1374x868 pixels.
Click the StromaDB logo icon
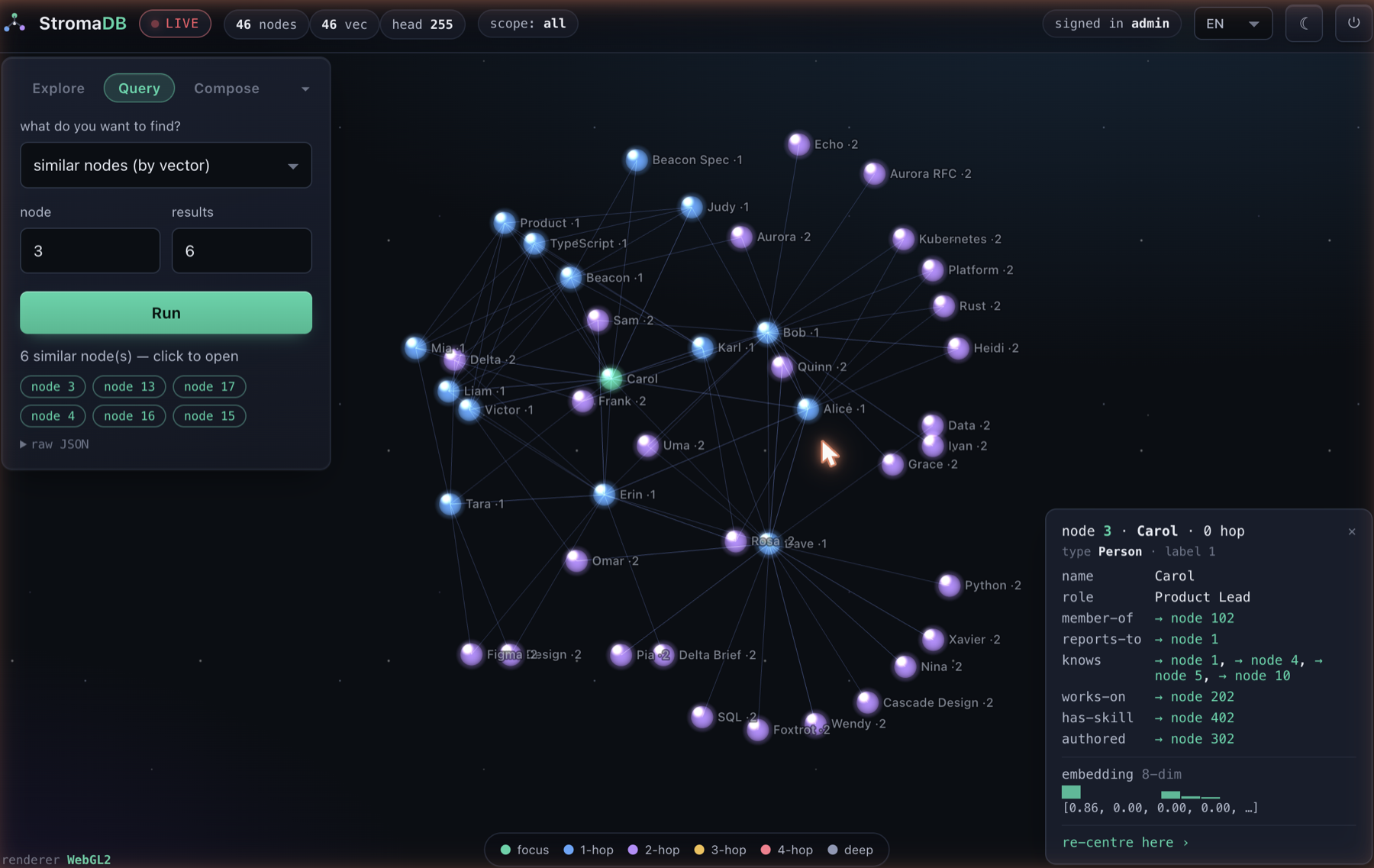(15, 24)
